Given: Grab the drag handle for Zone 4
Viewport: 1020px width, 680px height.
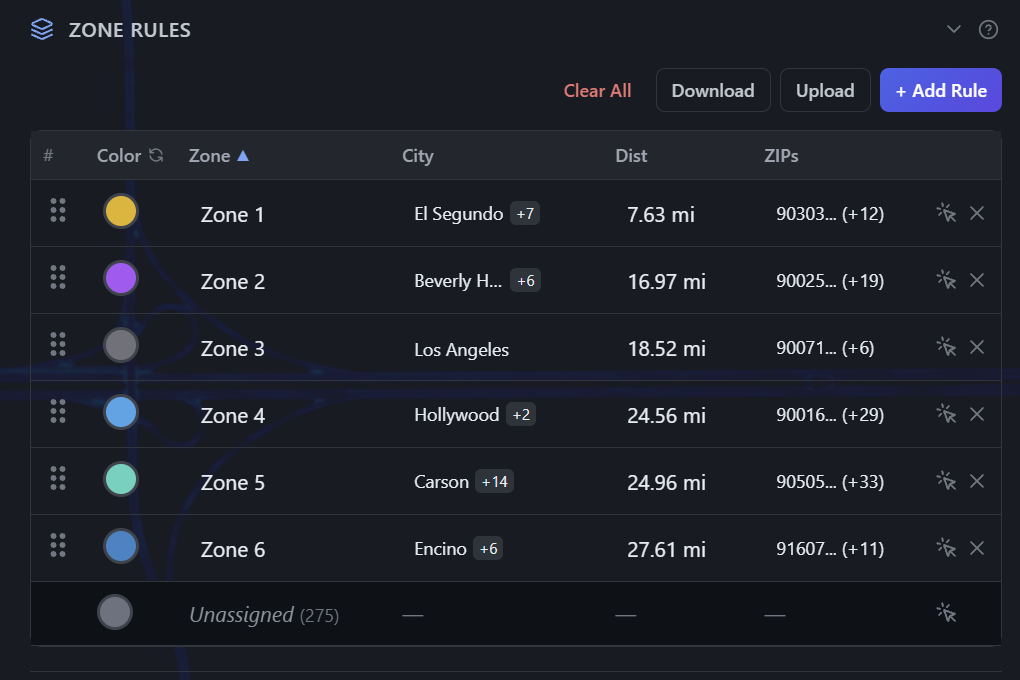Looking at the screenshot, I should [58, 411].
